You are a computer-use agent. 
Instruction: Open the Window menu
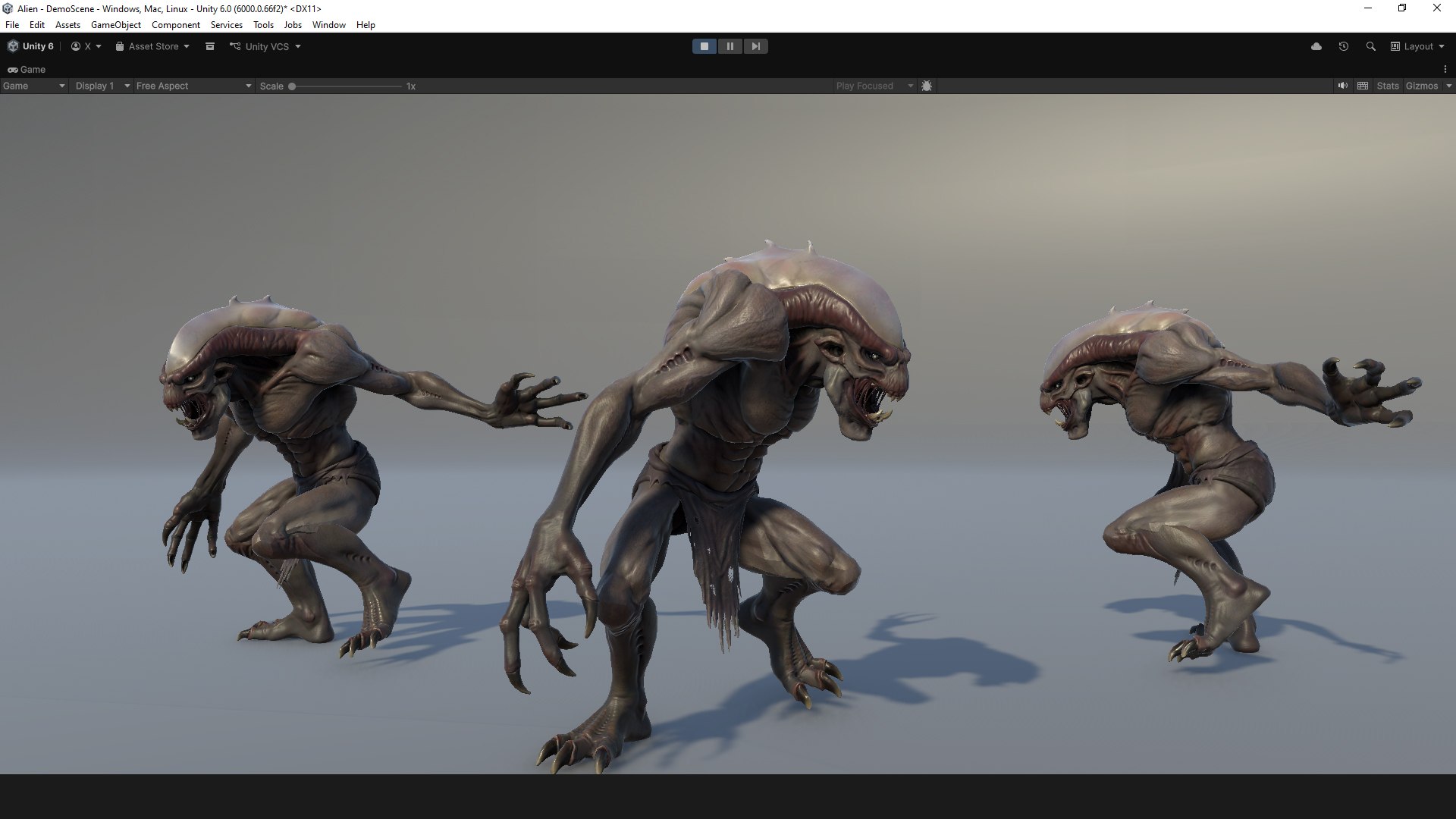[x=329, y=25]
